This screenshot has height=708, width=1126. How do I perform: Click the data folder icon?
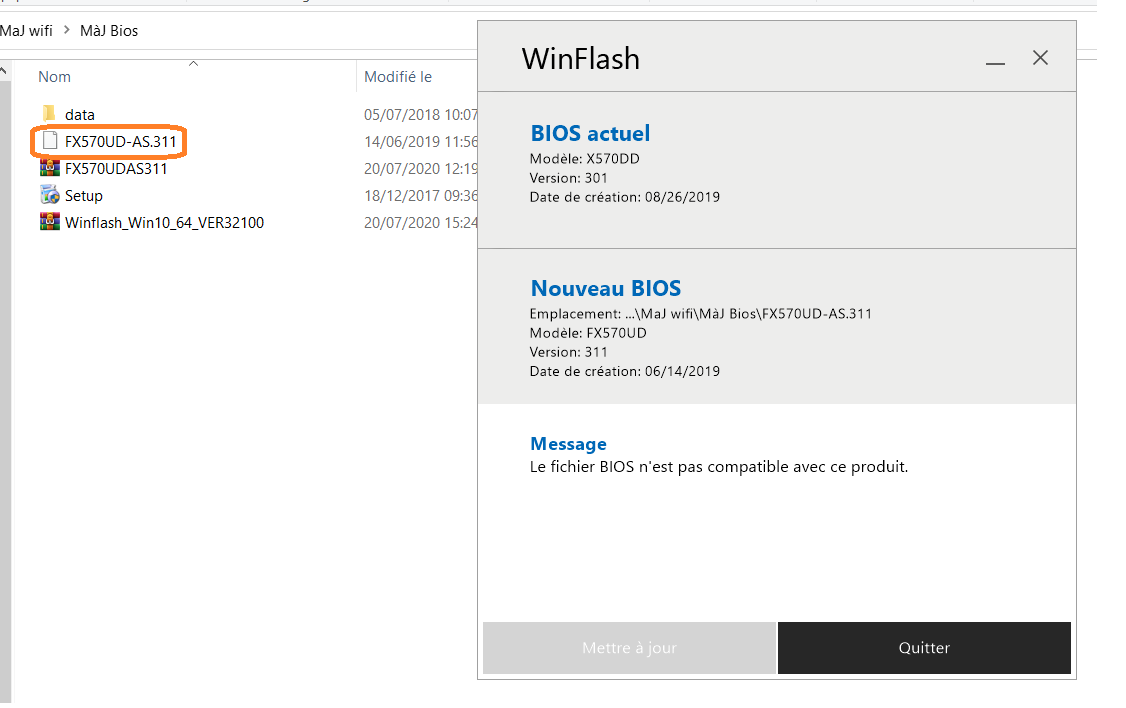[50, 114]
